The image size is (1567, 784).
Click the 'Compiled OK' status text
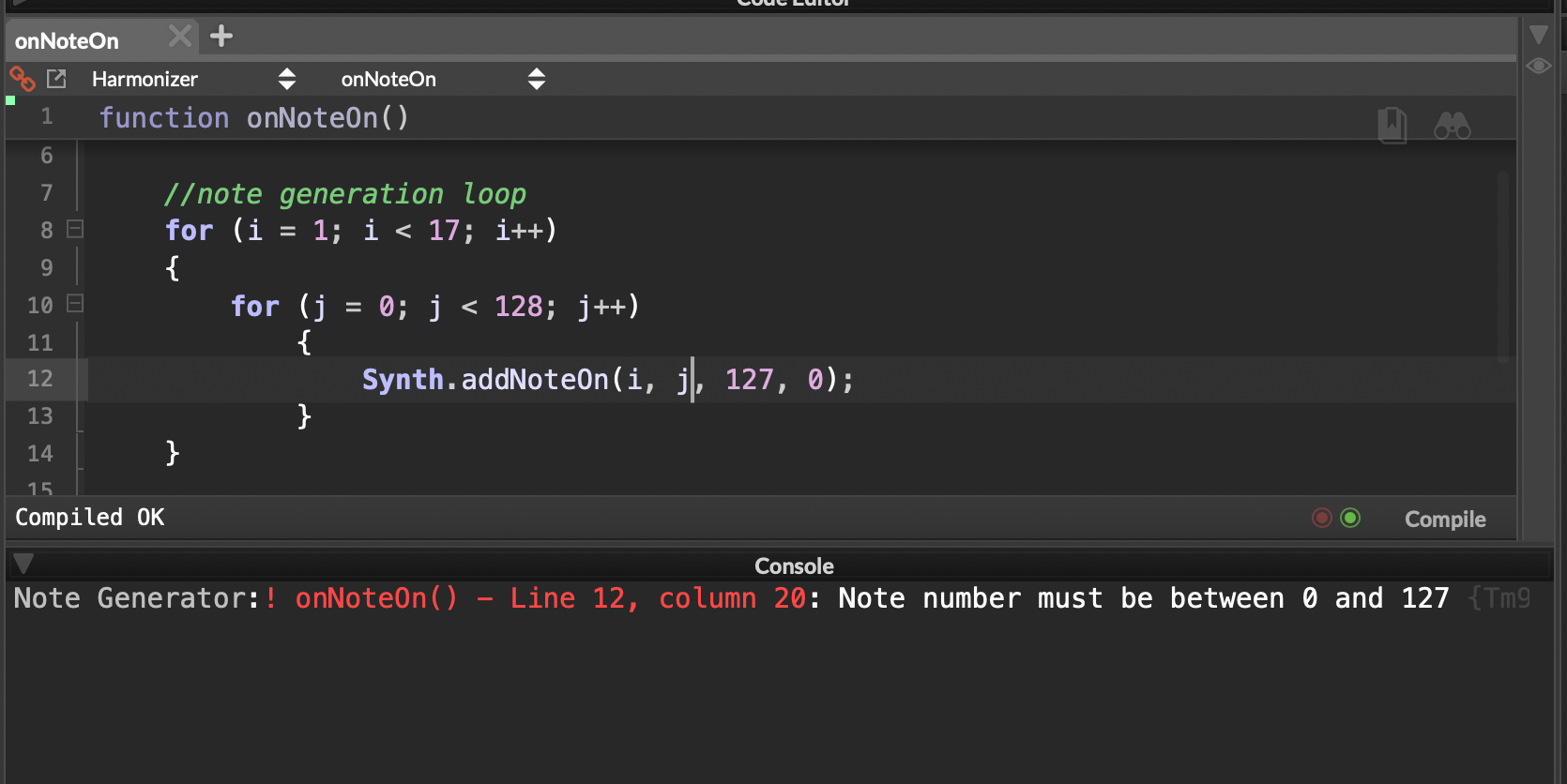coord(90,518)
